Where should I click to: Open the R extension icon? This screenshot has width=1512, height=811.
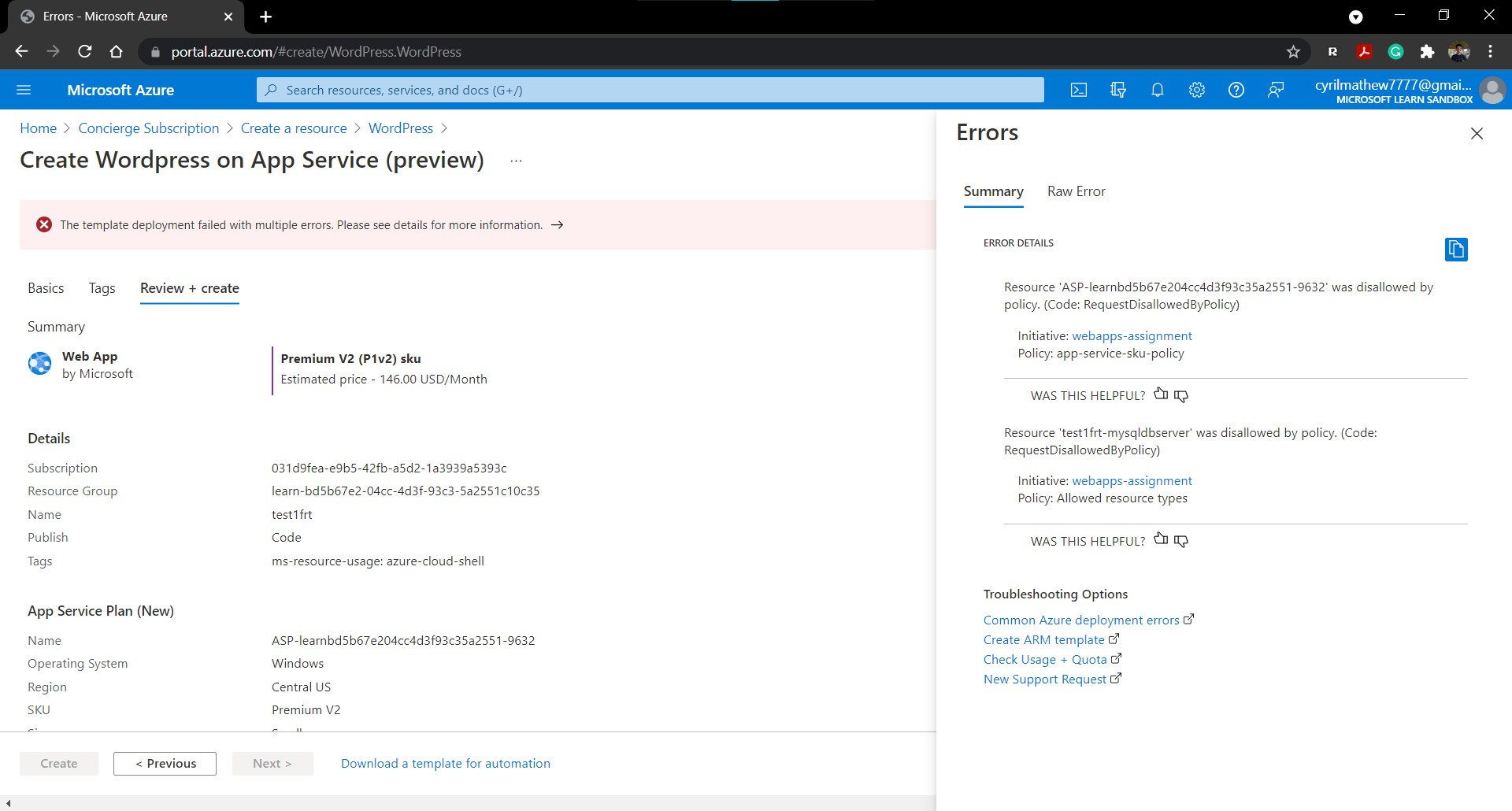pos(1332,52)
